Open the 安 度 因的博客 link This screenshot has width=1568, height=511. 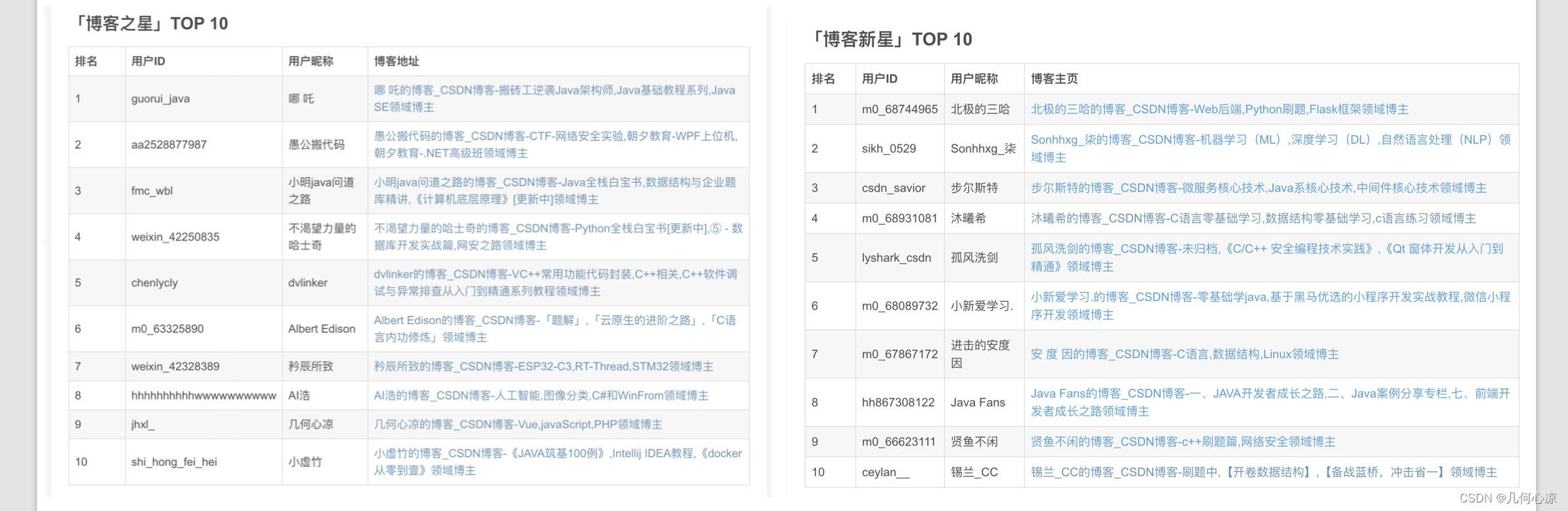coord(1184,354)
